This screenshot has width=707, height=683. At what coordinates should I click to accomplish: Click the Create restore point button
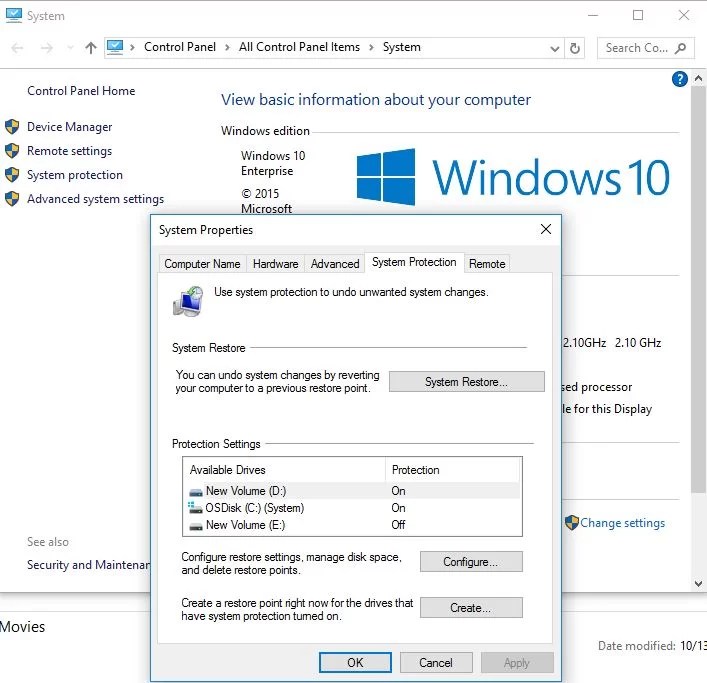tap(471, 608)
